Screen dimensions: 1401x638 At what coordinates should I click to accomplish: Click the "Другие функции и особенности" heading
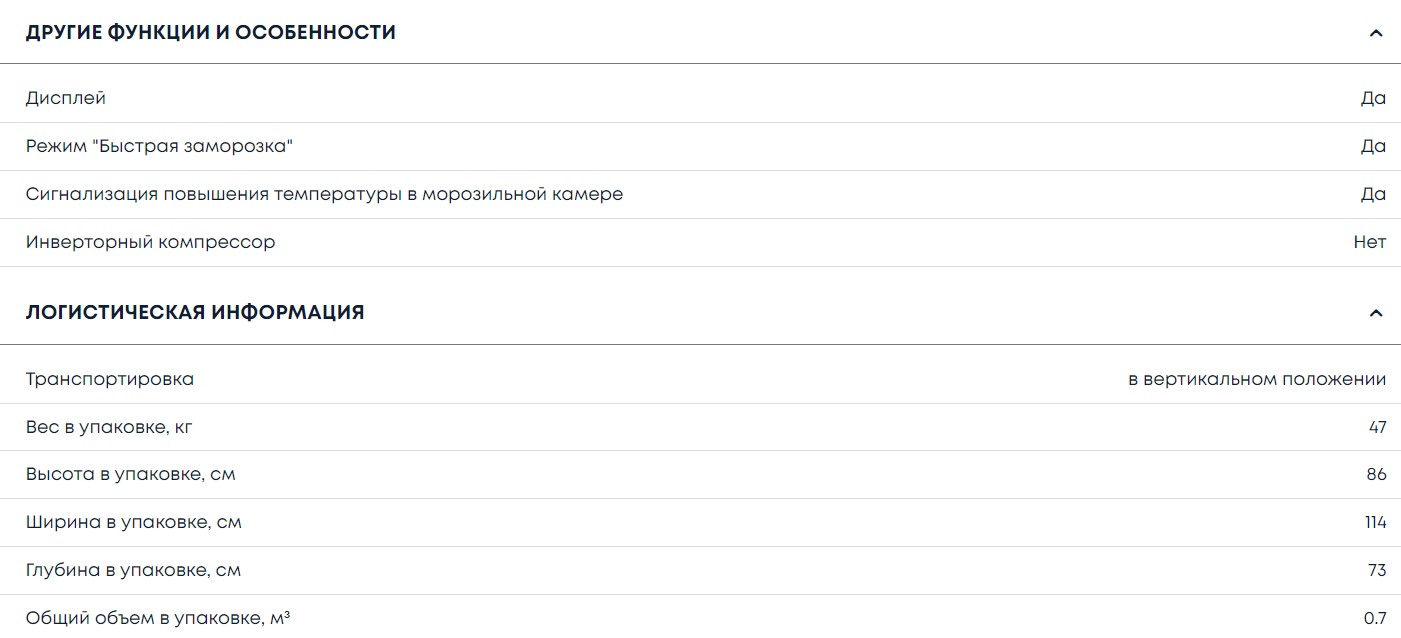[x=211, y=33]
